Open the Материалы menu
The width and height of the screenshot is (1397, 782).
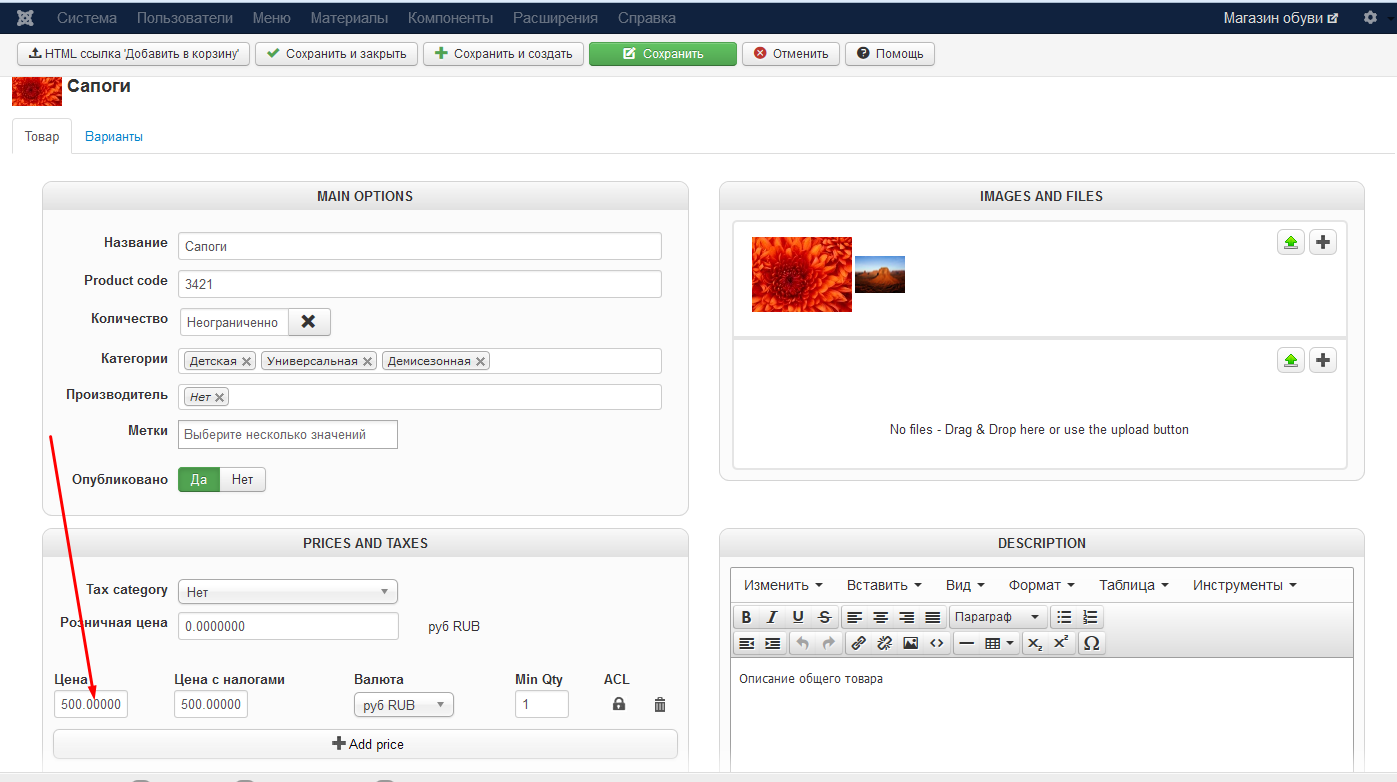coord(350,18)
